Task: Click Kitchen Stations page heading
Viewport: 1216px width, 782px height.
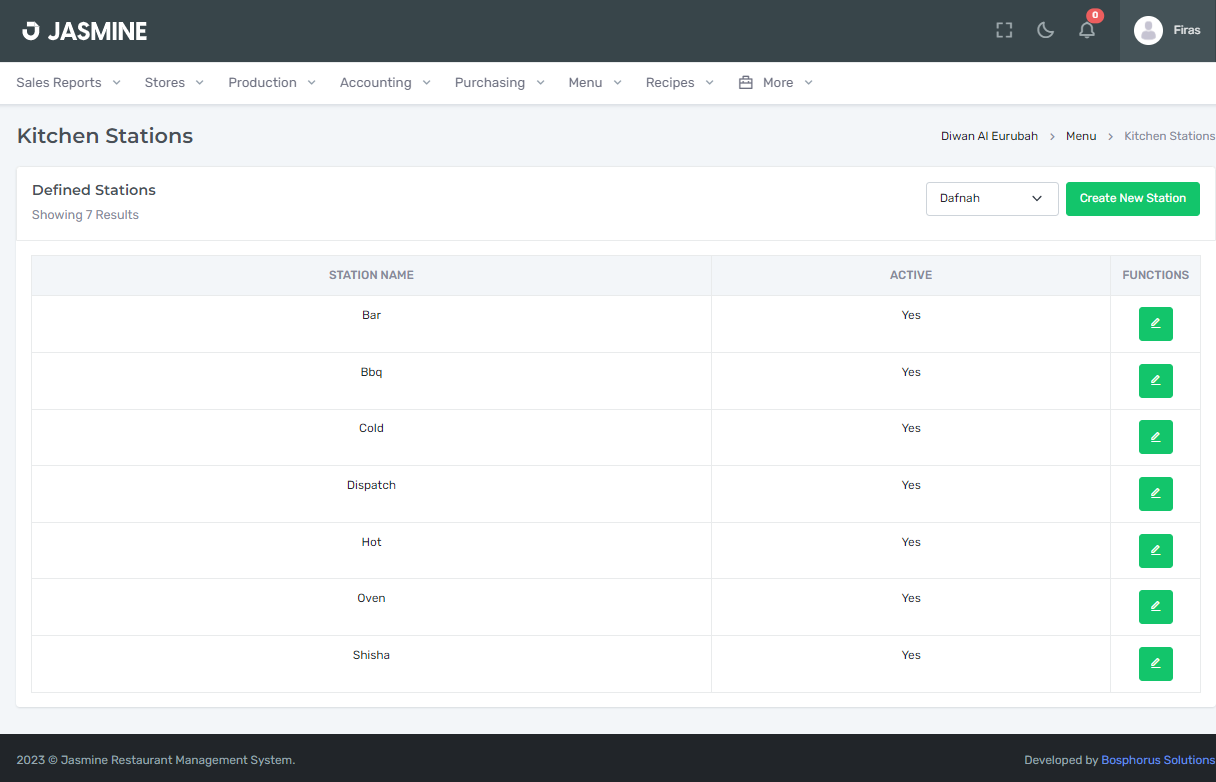Action: click(x=105, y=136)
